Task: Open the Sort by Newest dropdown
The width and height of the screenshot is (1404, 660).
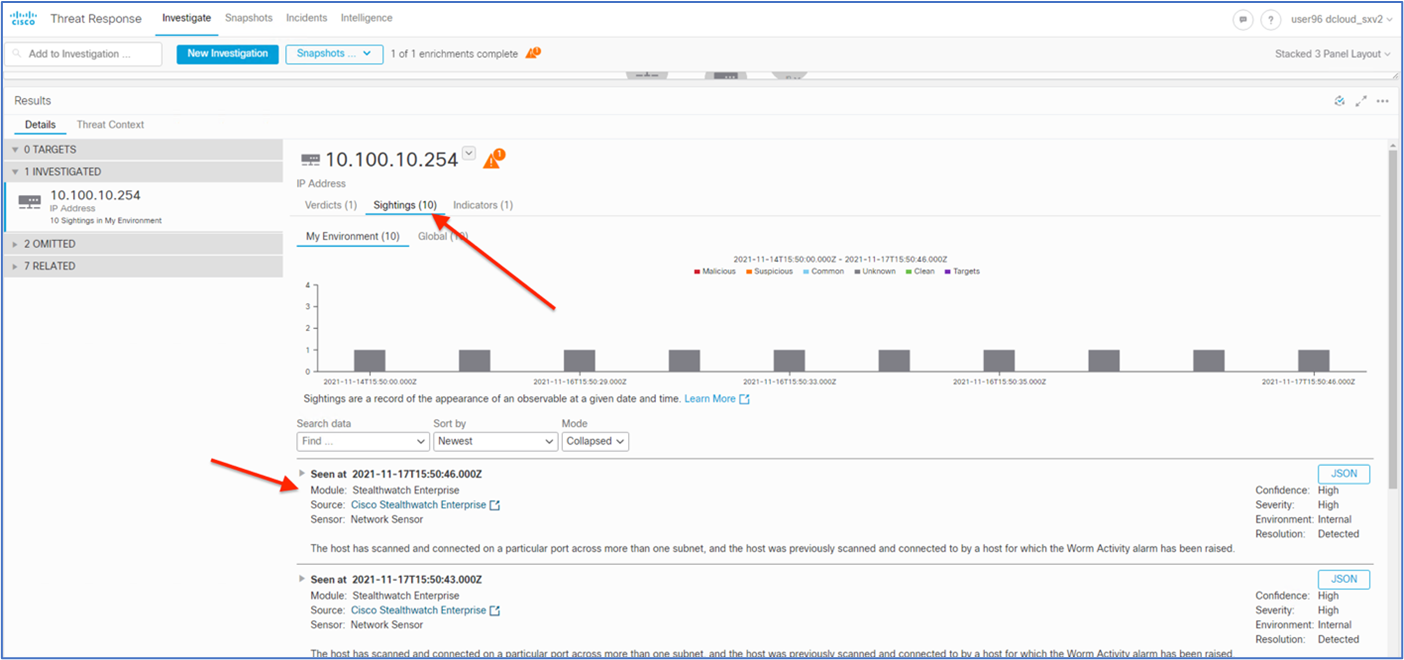Action: pos(495,441)
